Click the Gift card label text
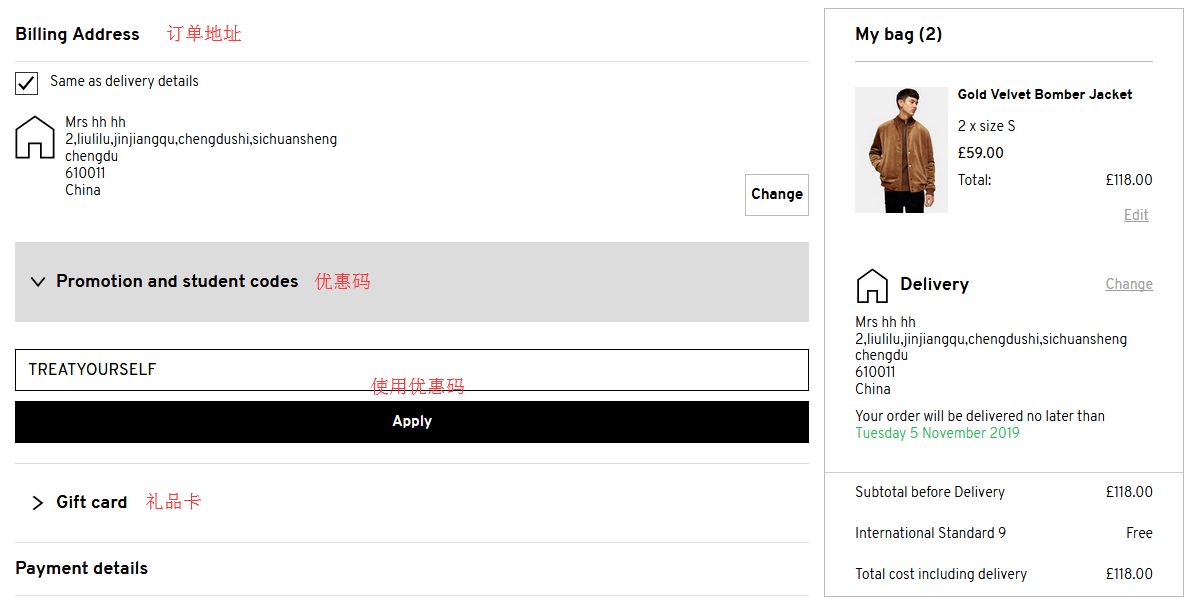The image size is (1186, 598). [x=91, y=502]
